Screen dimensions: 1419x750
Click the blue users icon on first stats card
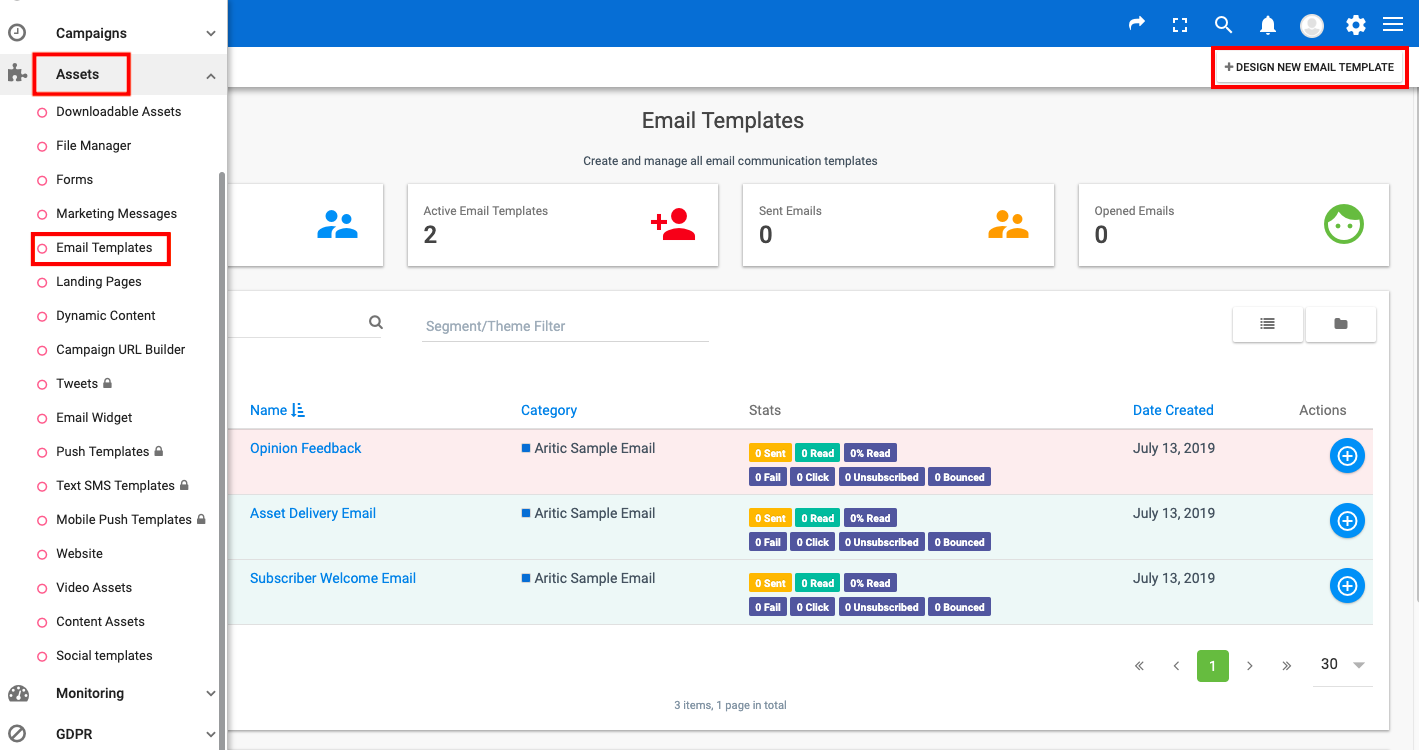[x=337, y=225]
